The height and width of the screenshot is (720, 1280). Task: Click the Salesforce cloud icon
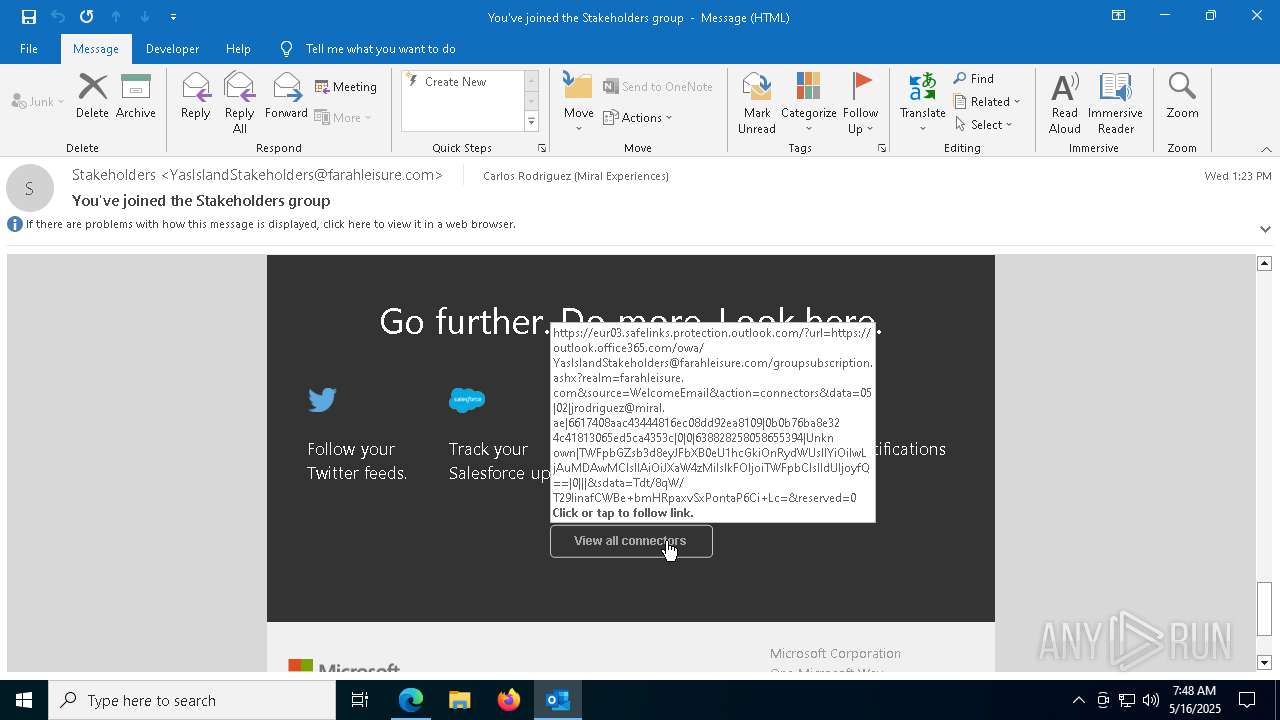point(466,400)
